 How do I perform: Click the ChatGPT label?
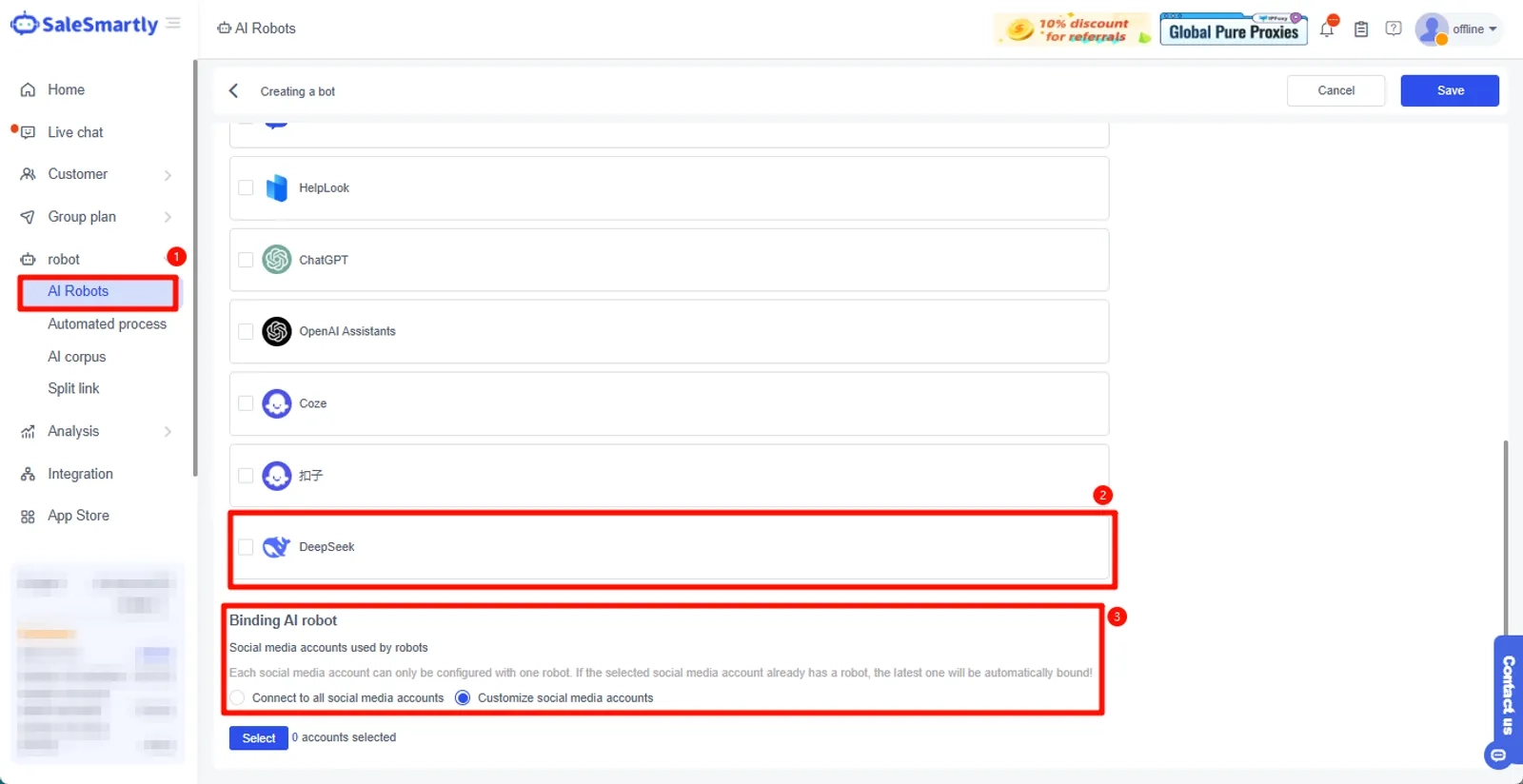324,260
